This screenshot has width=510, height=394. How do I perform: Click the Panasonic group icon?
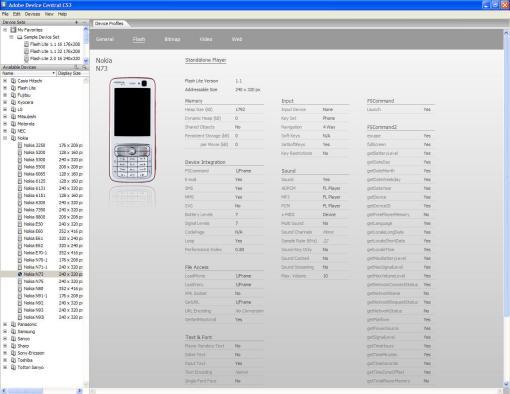coord(13,324)
